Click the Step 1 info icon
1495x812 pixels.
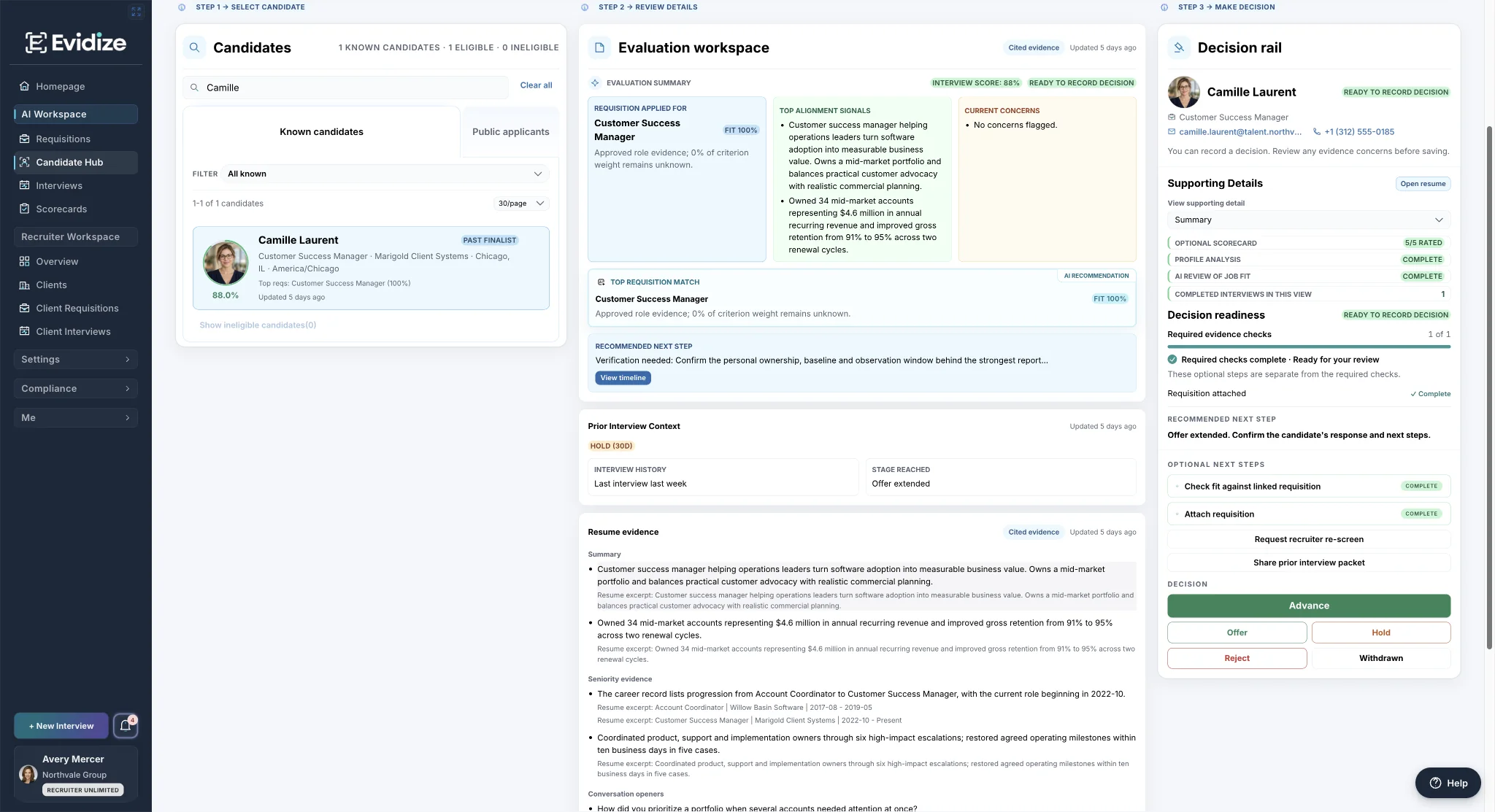coord(182,7)
